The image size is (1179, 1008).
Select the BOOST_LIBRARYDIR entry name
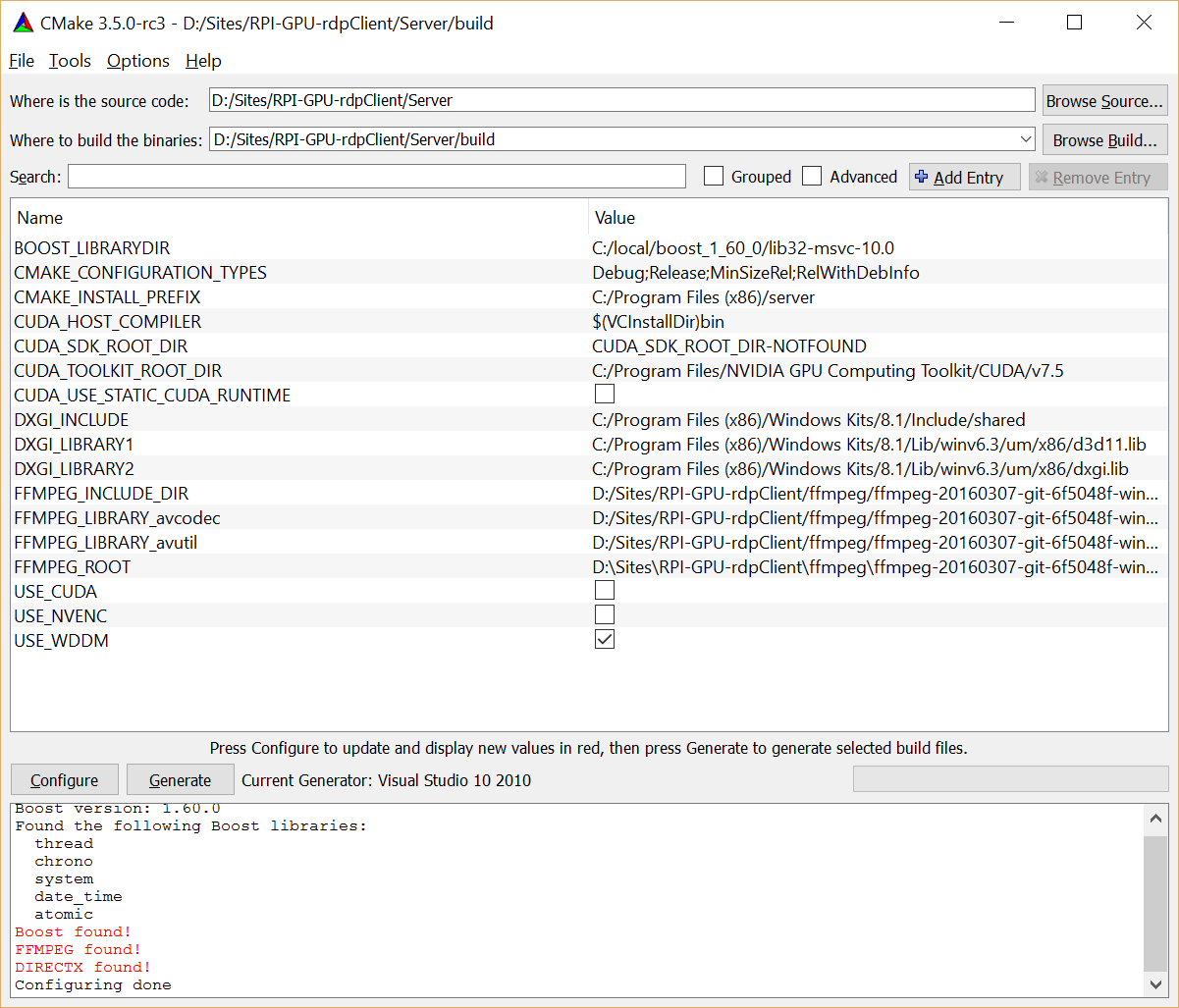pos(92,248)
